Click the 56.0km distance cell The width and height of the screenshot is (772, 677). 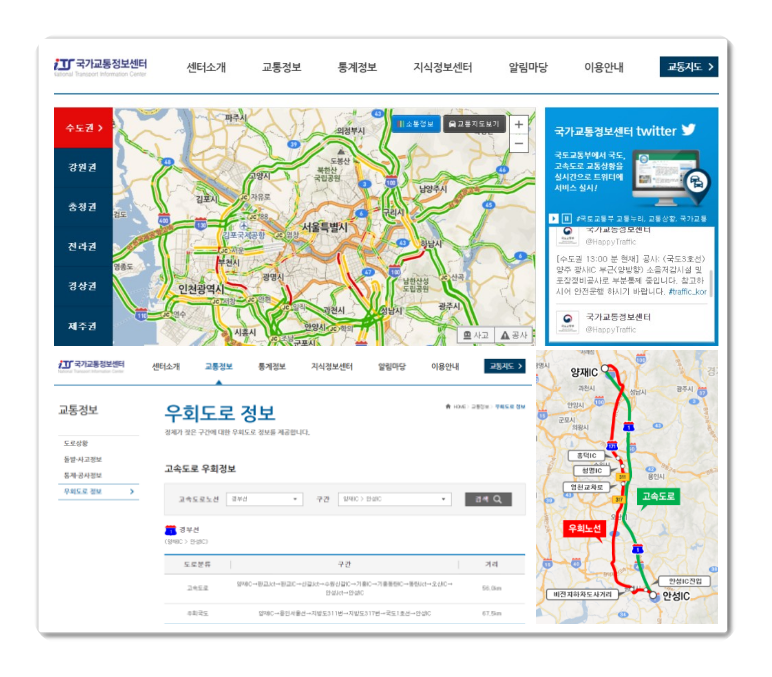(491, 588)
